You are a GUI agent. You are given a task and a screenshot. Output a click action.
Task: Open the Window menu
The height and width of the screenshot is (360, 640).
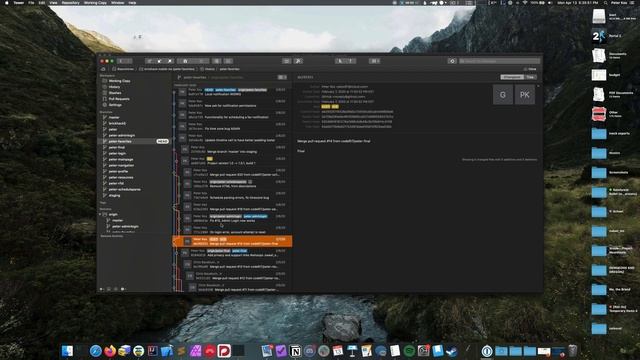[x=118, y=2]
